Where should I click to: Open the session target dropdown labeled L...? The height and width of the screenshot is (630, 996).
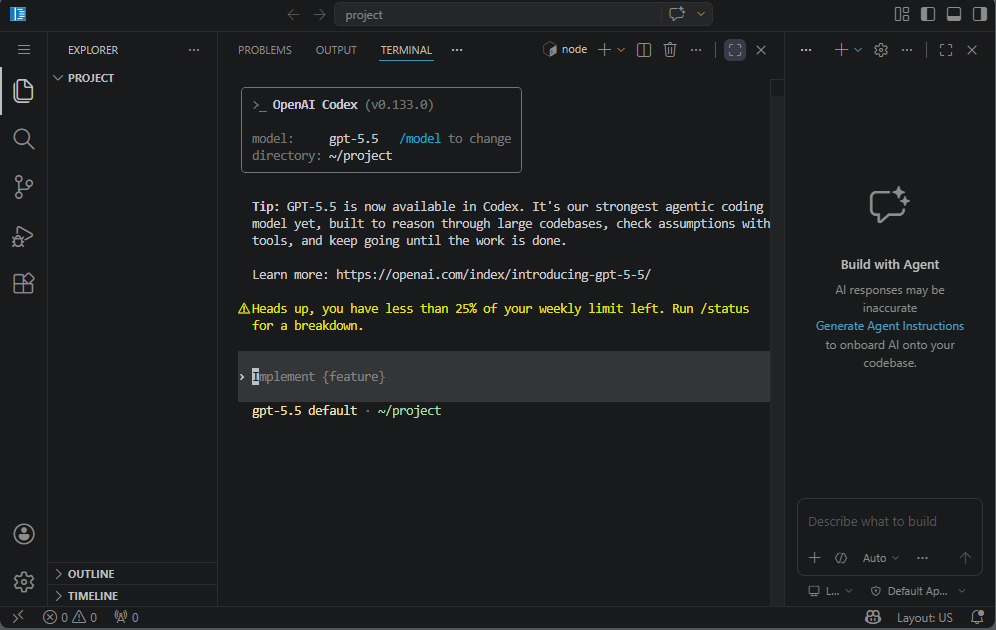(830, 591)
